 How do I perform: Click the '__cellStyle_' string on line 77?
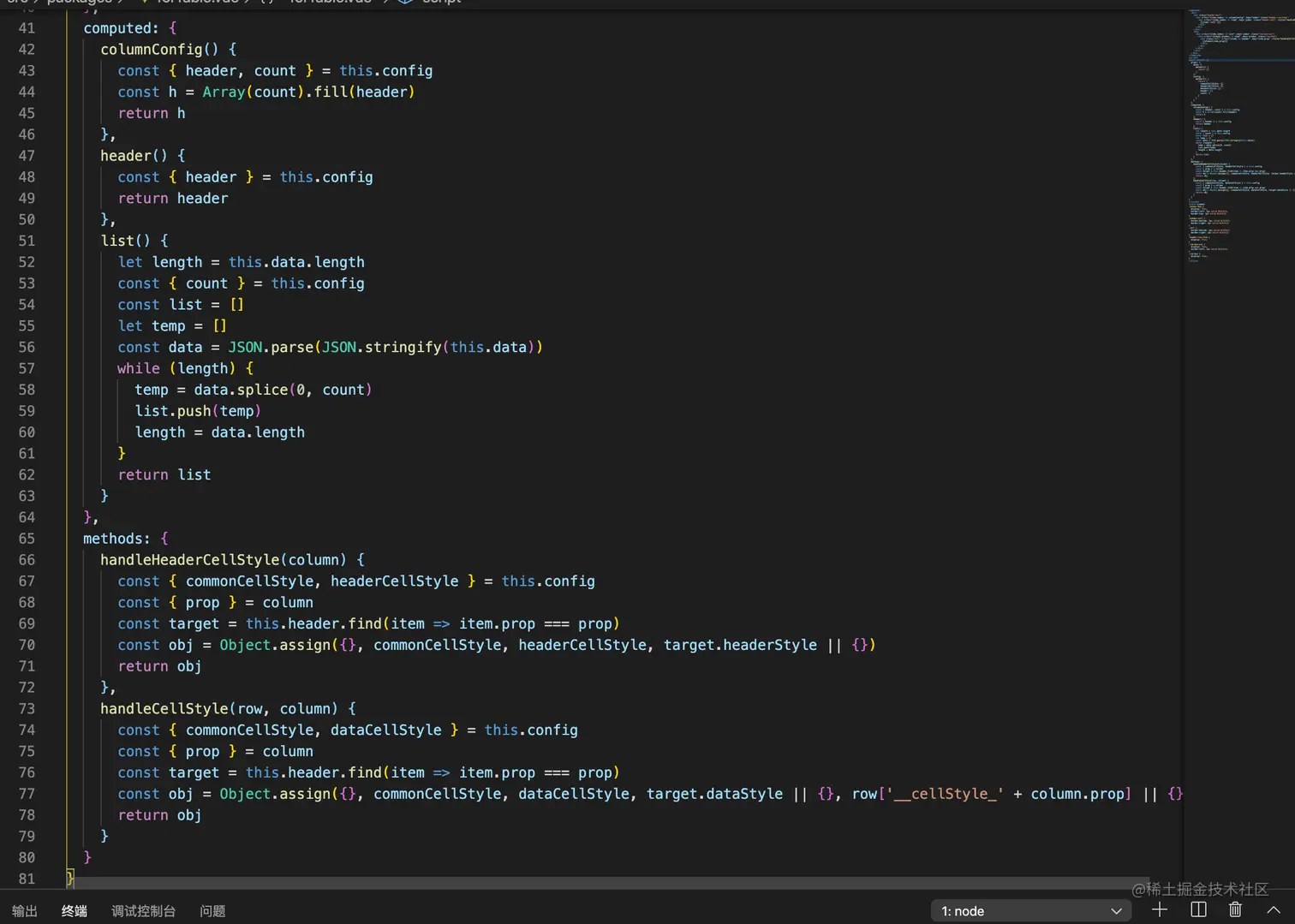945,794
